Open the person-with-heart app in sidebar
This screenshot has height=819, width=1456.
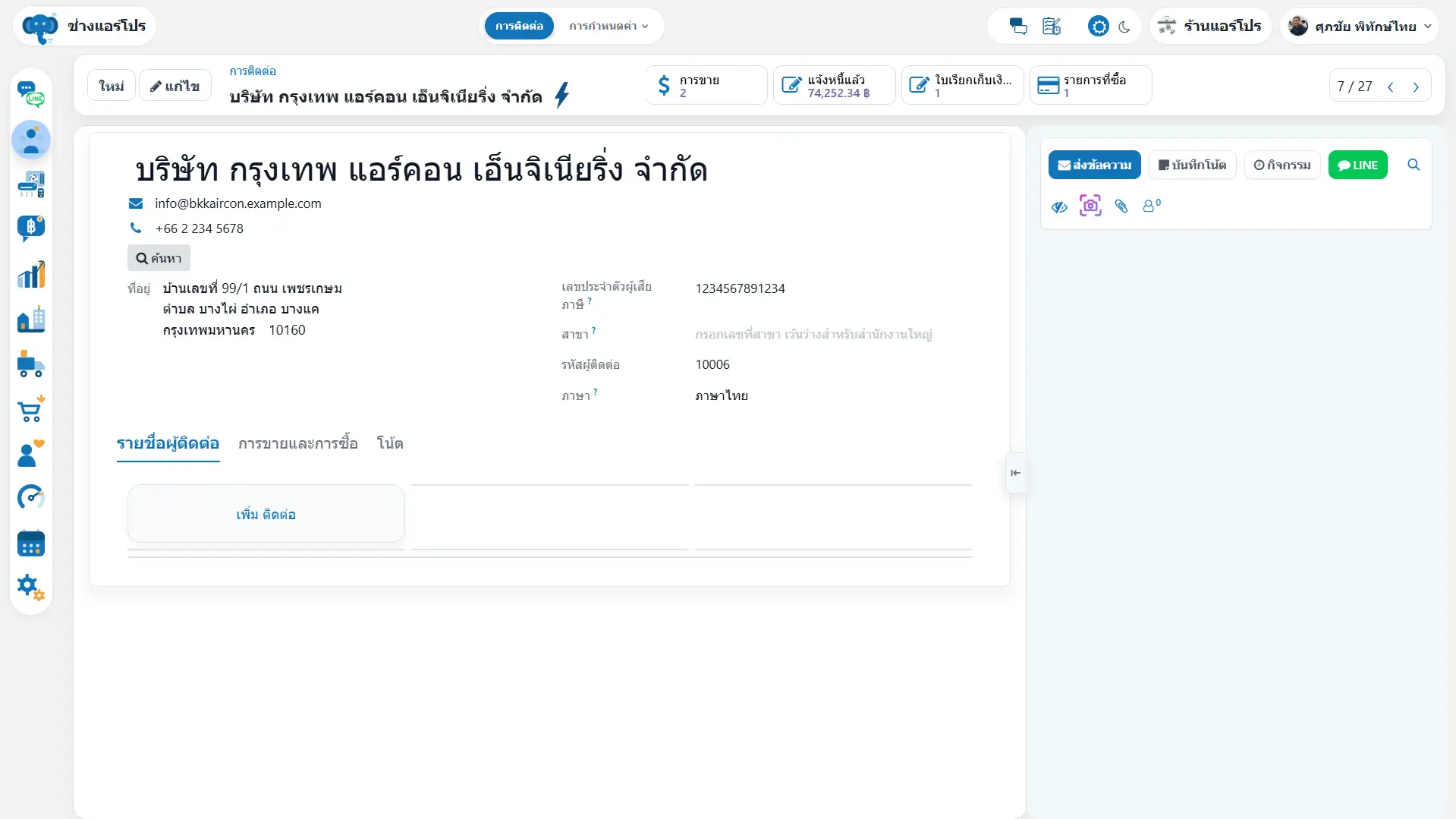[31, 453]
